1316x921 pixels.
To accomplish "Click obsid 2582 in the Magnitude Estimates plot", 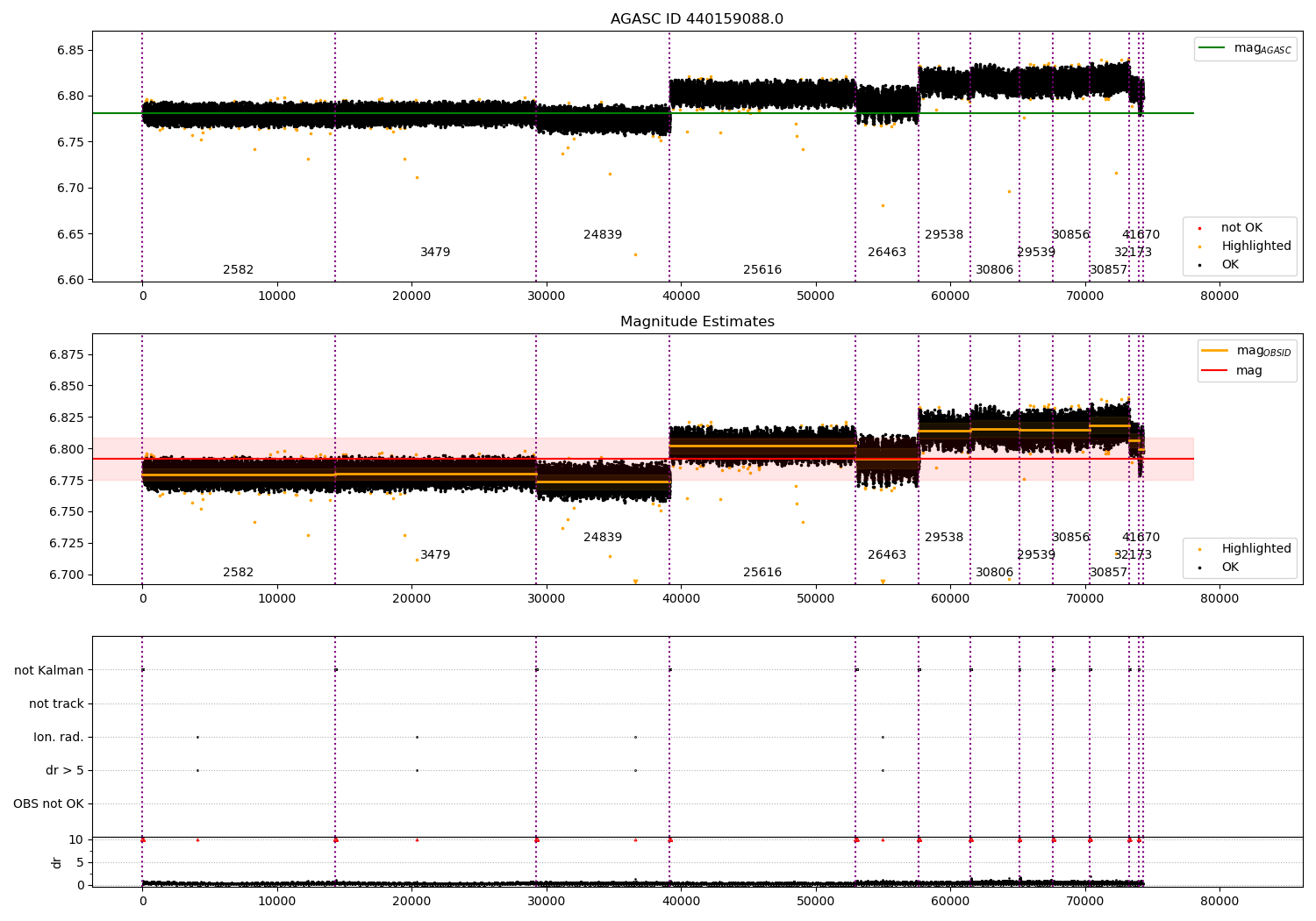I will pyautogui.click(x=238, y=573).
